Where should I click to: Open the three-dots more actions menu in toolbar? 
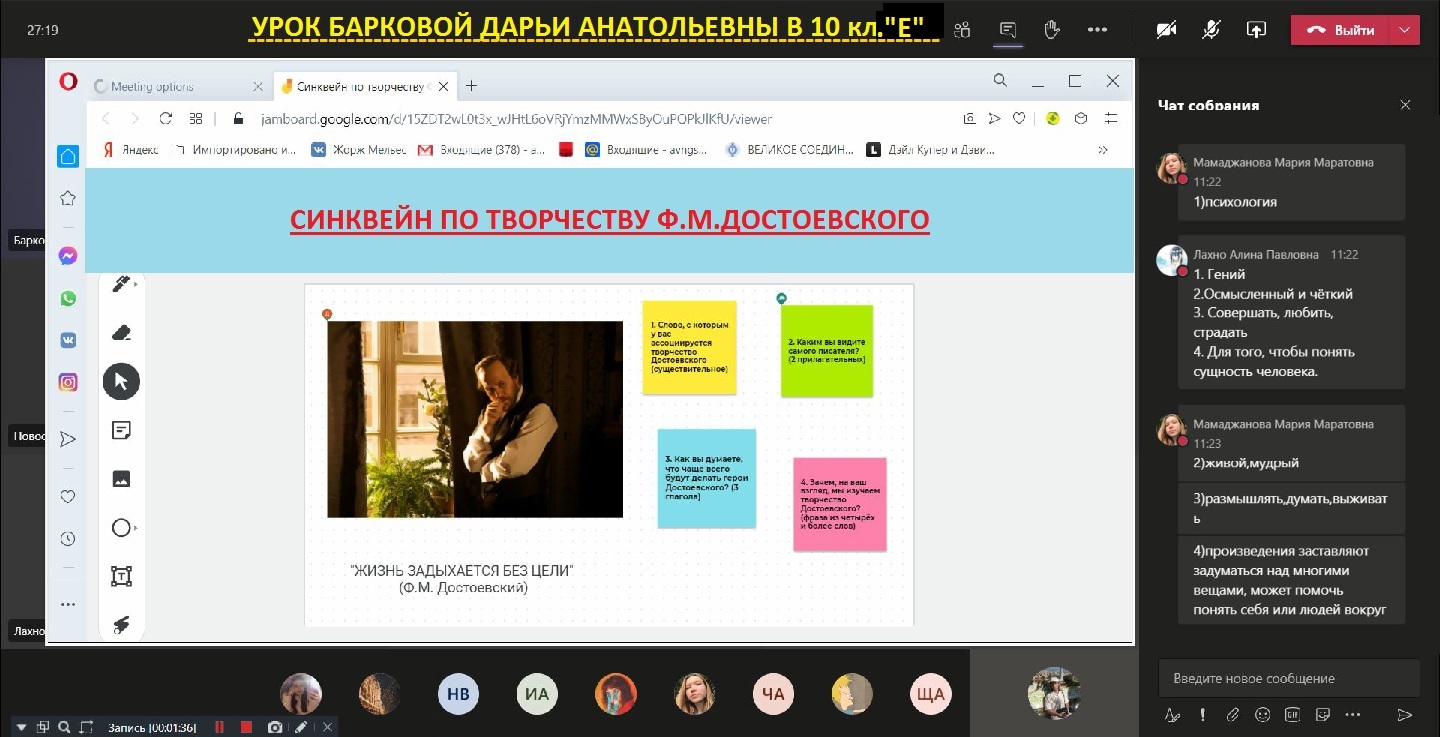point(1097,30)
